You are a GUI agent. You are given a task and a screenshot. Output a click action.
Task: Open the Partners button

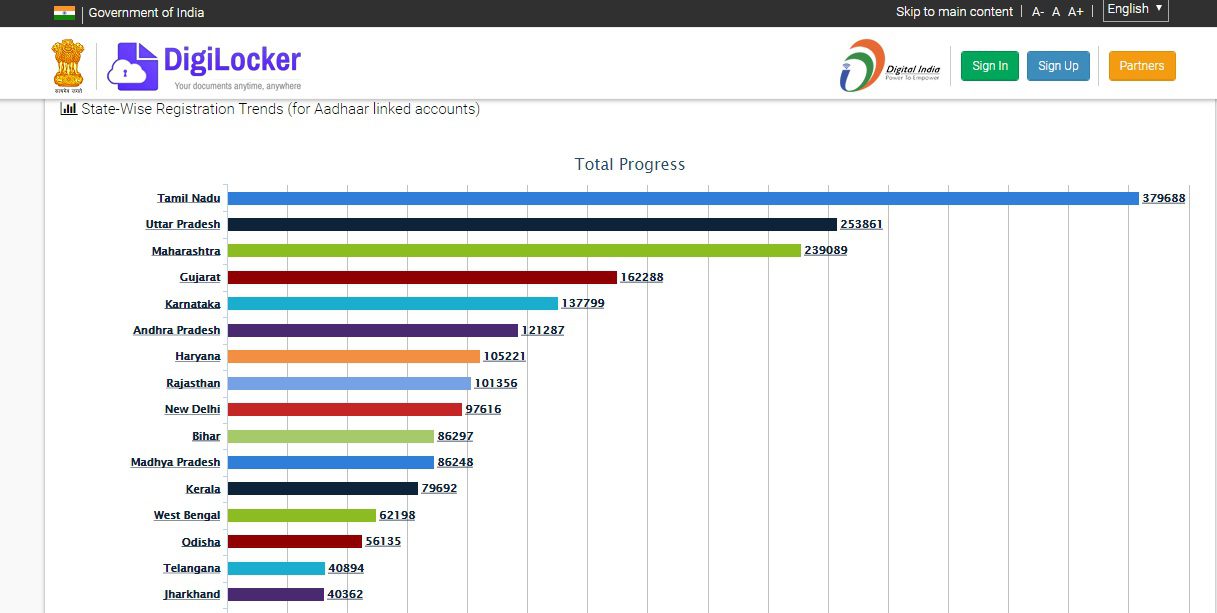coord(1142,66)
